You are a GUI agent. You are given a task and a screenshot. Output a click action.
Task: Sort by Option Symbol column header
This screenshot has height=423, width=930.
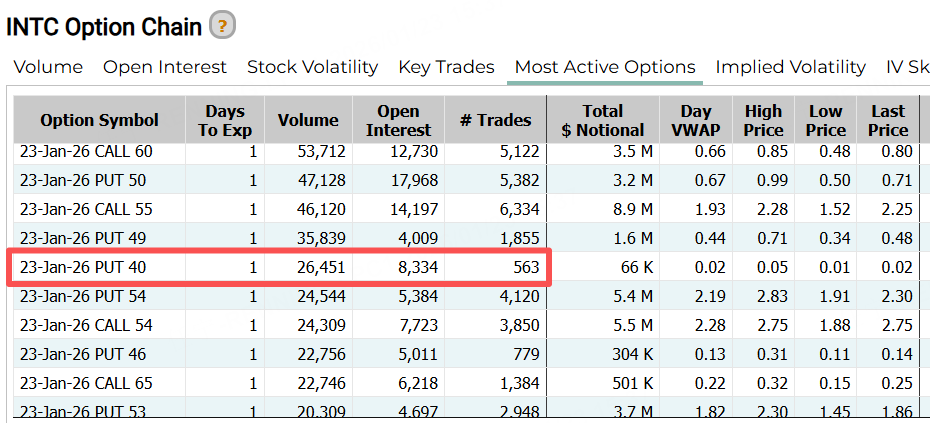click(x=99, y=120)
